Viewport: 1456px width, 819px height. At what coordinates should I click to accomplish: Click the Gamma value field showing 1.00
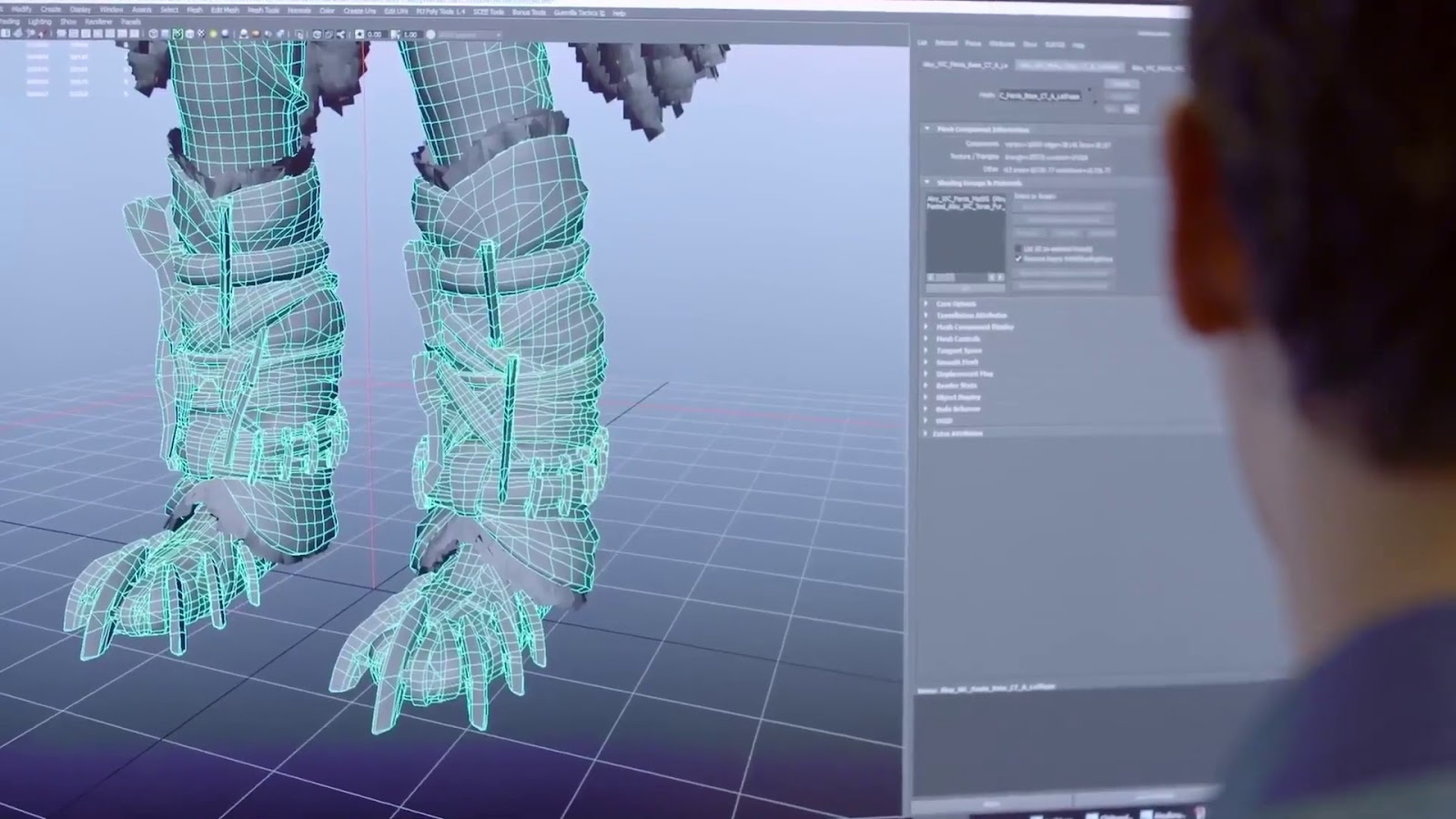tap(411, 34)
